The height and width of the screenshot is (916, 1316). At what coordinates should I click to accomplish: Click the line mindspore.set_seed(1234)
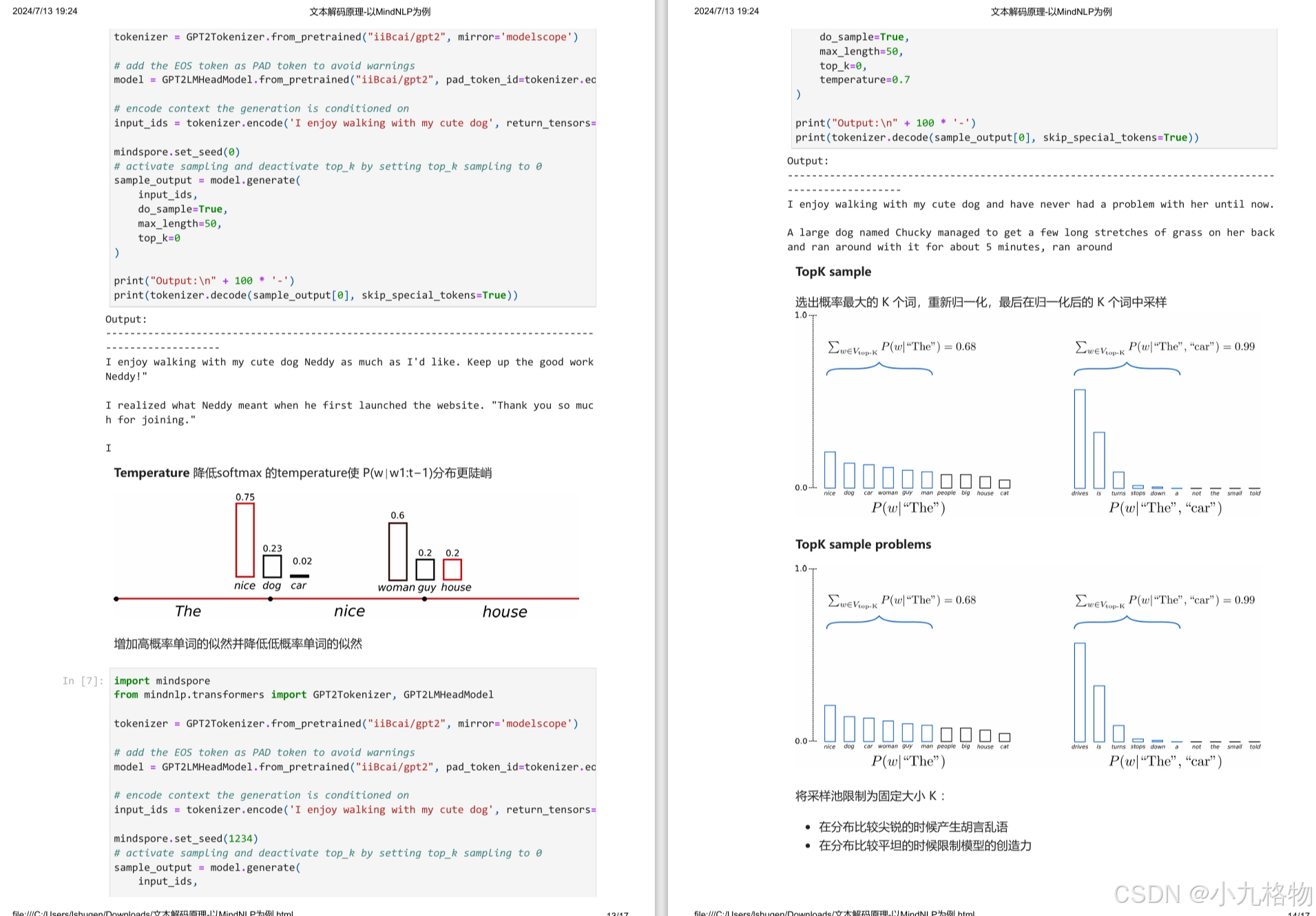(186, 838)
